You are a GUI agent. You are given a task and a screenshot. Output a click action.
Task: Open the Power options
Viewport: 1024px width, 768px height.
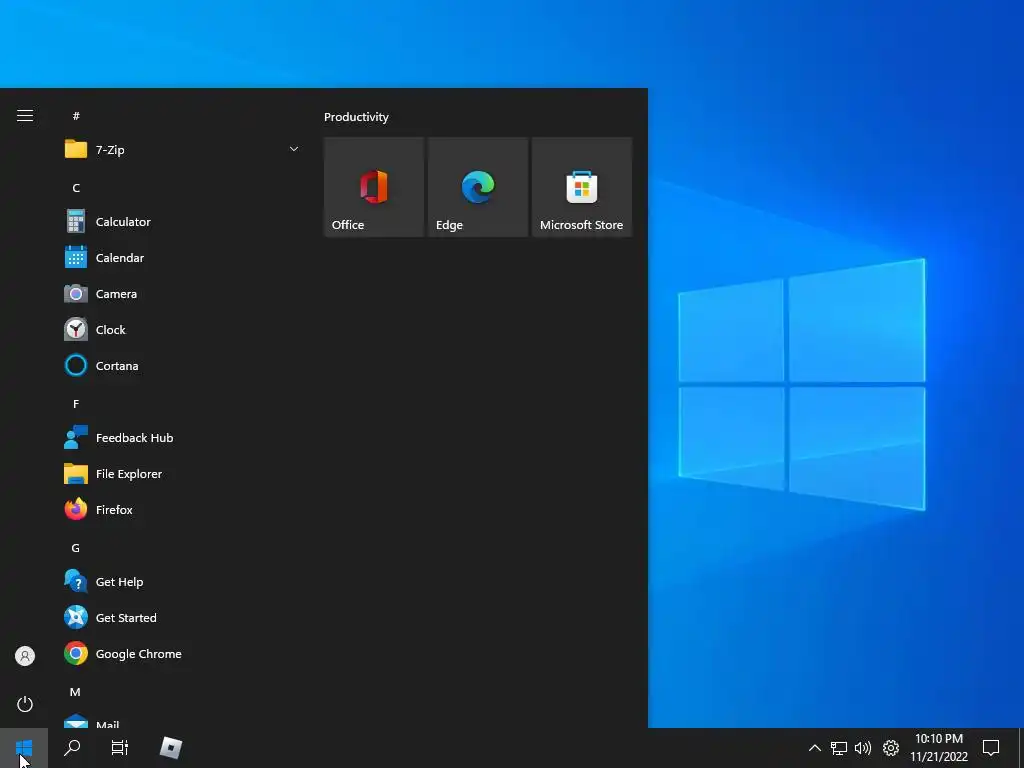[x=25, y=704]
